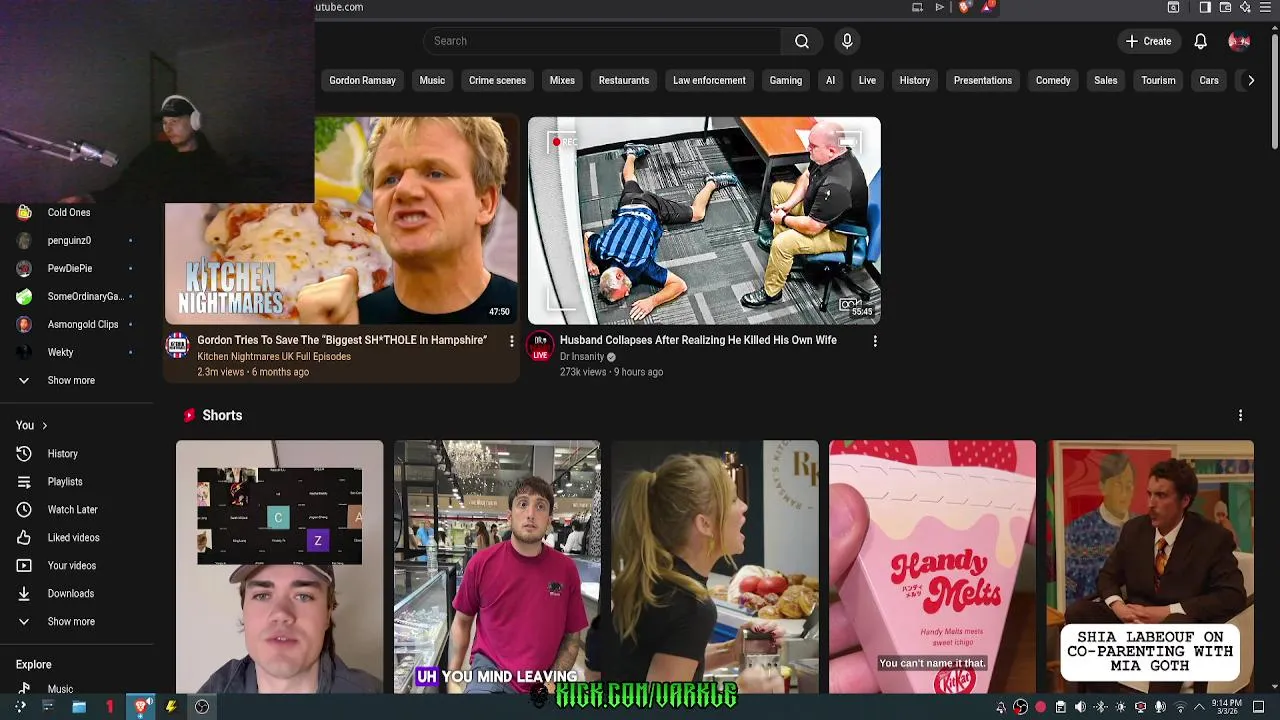Open the volume icon in system tray
The height and width of the screenshot is (720, 1280).
click(1080, 707)
